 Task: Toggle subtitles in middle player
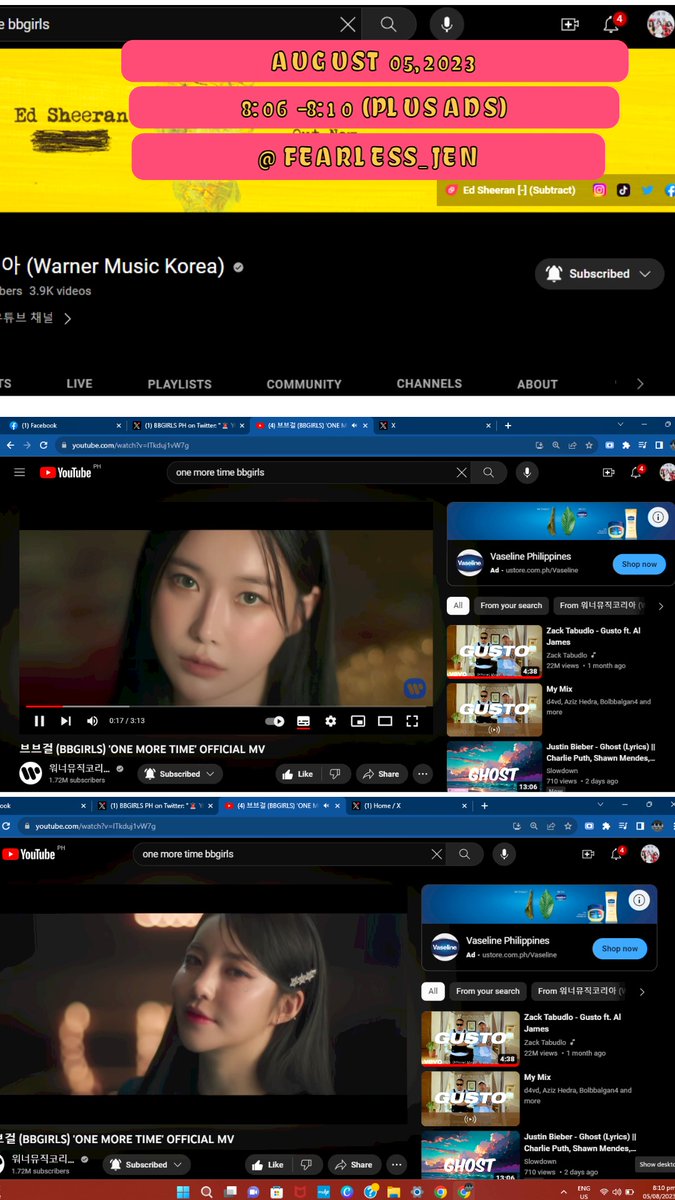(303, 721)
